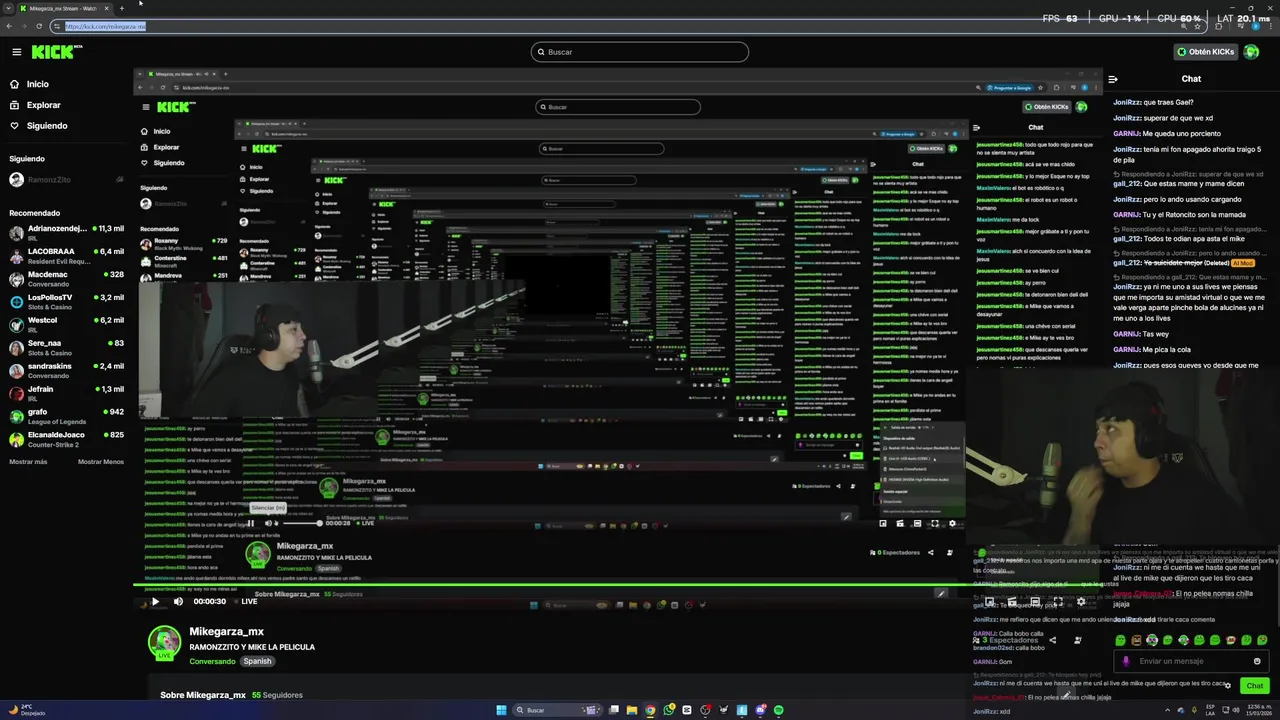Click the browser address bar URL
This screenshot has width=1280, height=720.
[106, 26]
